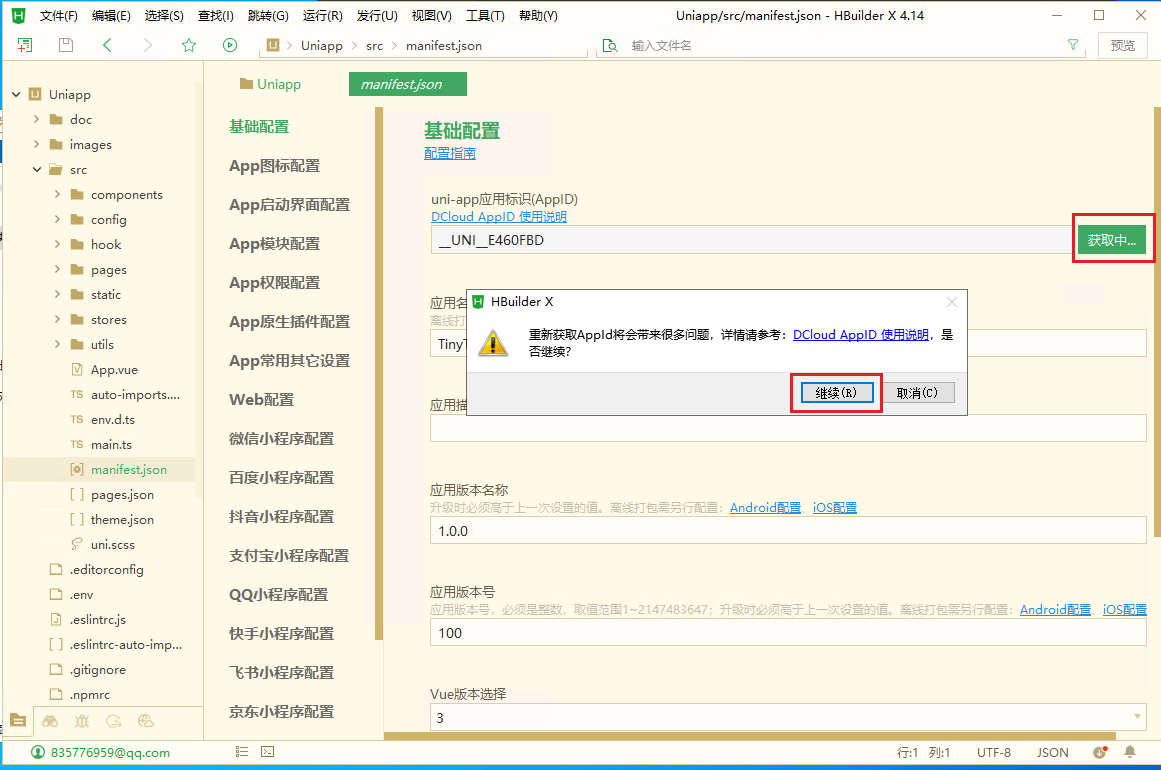Screen dimensions: 1161x770
Task: Open the search binoculars panel icon
Action: pos(50,720)
